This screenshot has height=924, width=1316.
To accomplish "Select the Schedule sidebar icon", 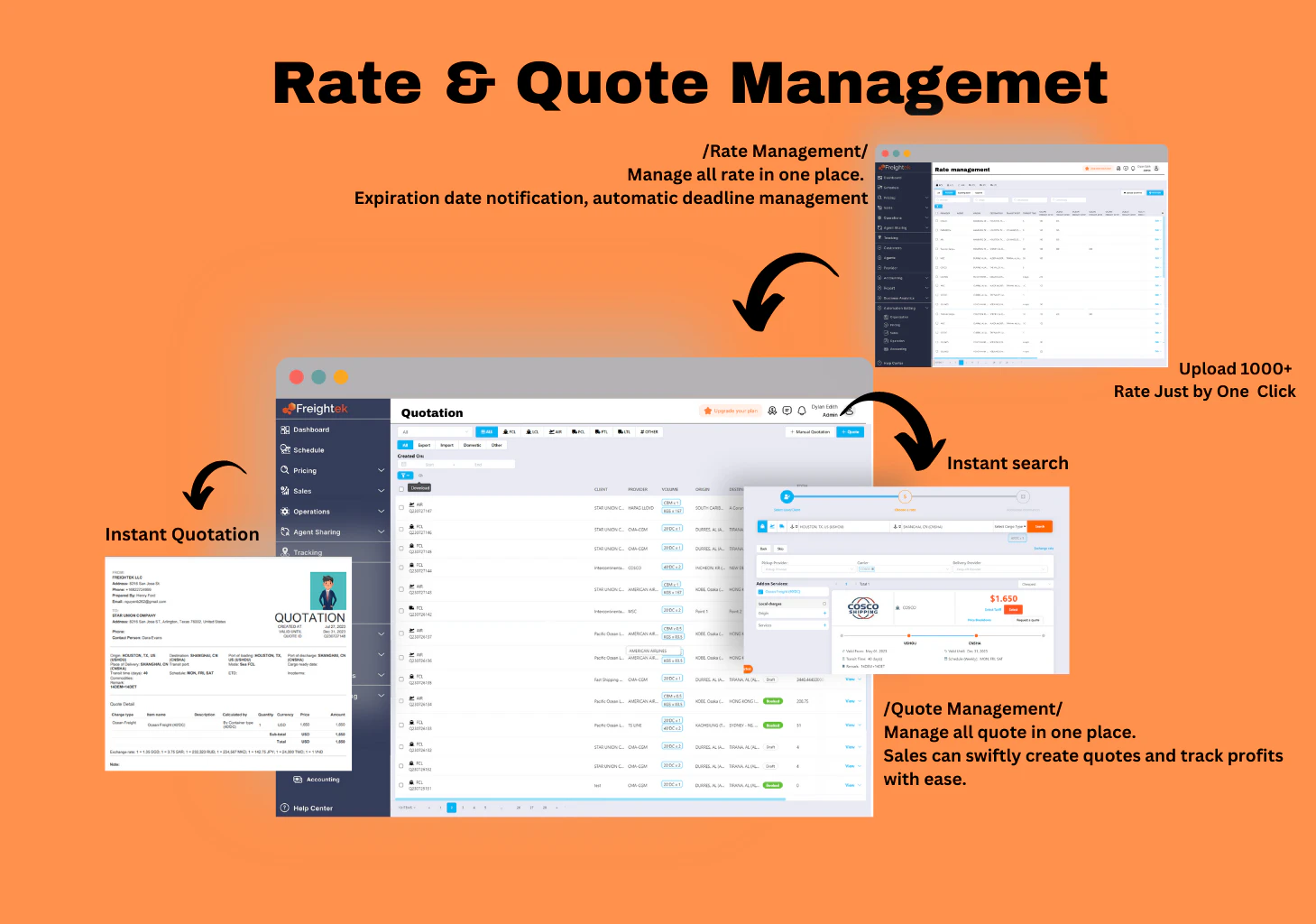I will pos(286,449).
